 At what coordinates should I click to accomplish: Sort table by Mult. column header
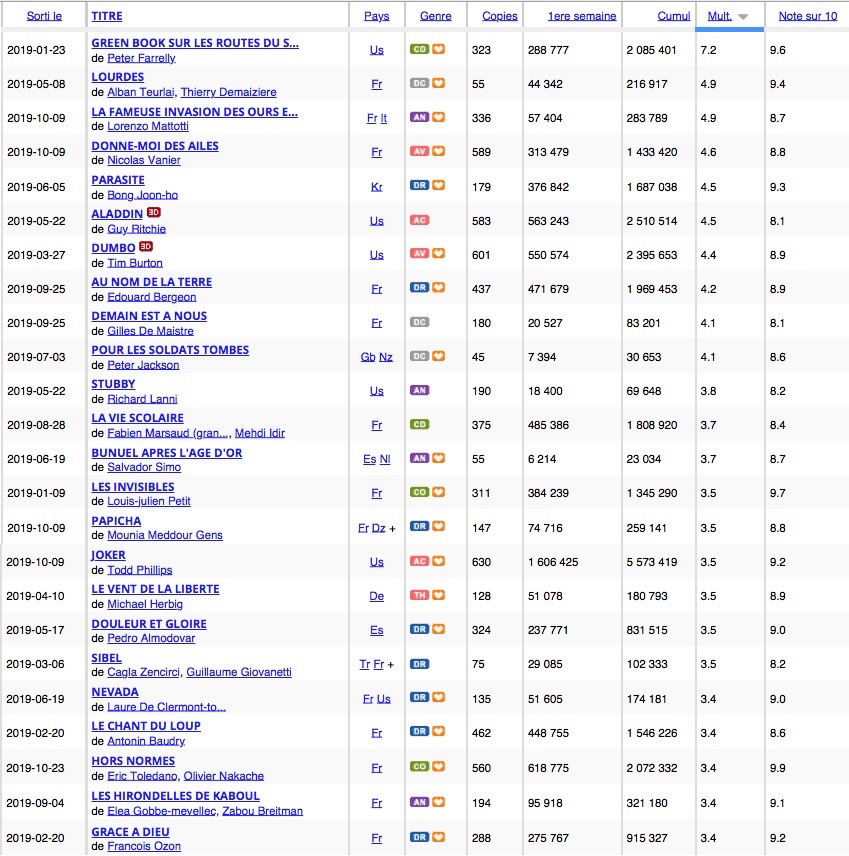click(720, 16)
